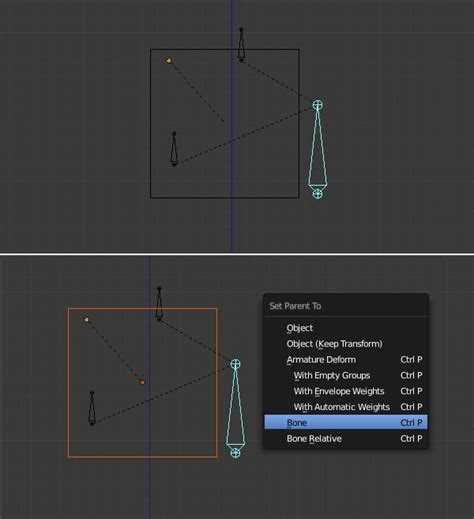Click the highlighted Bone menu entry
This screenshot has width=474, height=519.
[x=345, y=423]
